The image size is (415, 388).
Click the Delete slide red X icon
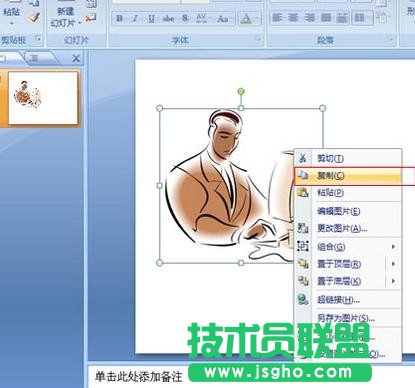[90, 18]
